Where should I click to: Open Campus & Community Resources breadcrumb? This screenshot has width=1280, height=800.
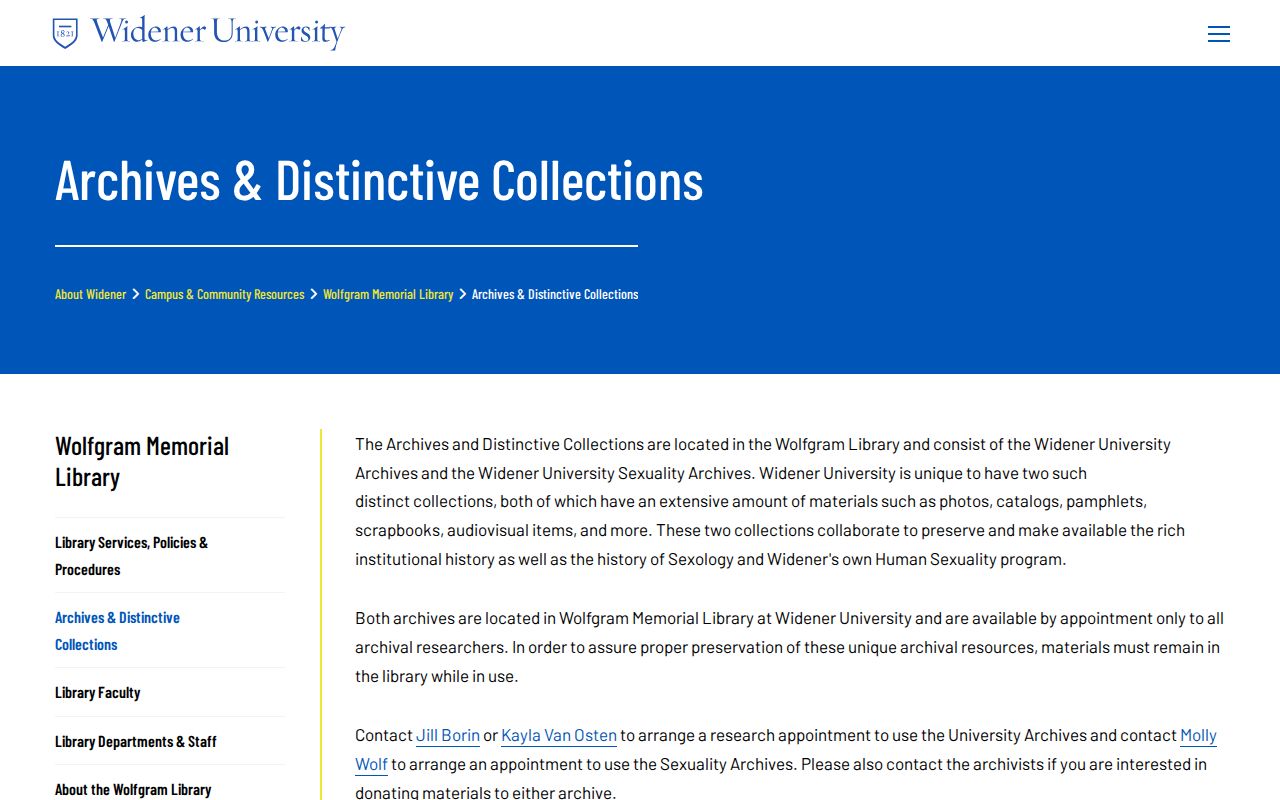[x=225, y=294]
